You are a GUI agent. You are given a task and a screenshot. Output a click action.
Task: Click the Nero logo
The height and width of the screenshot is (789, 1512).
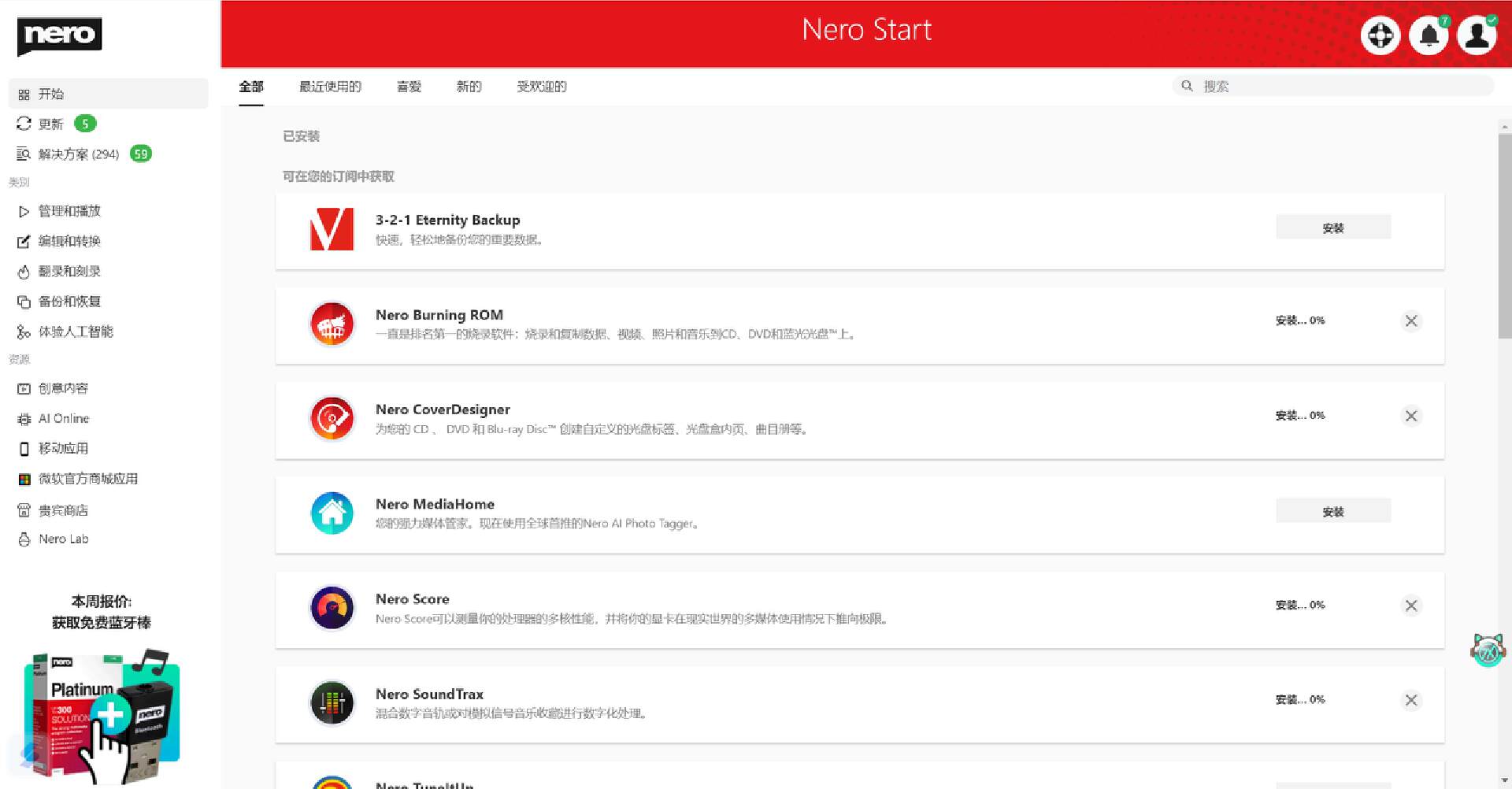pos(59,35)
